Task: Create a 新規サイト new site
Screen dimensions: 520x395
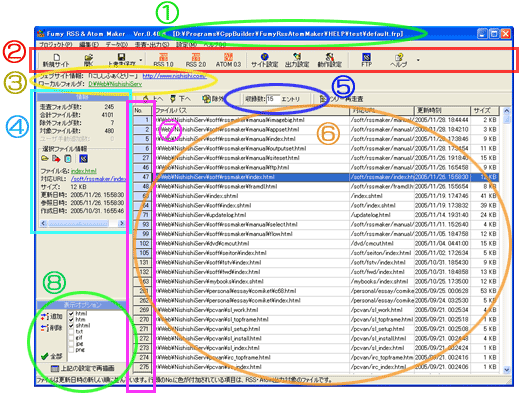Action: pyautogui.click(x=56, y=60)
